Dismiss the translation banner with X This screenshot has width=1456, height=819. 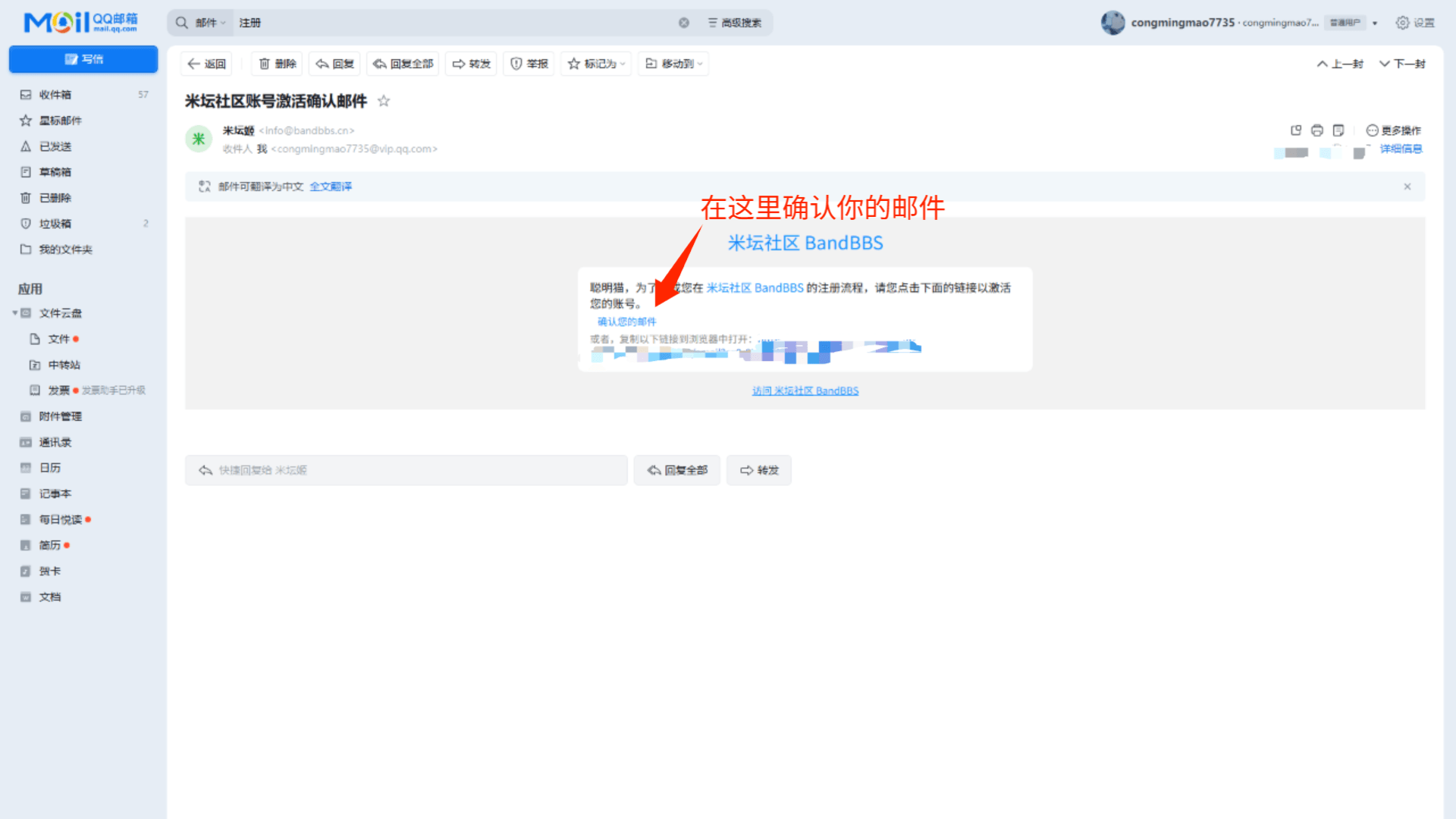tap(1407, 187)
